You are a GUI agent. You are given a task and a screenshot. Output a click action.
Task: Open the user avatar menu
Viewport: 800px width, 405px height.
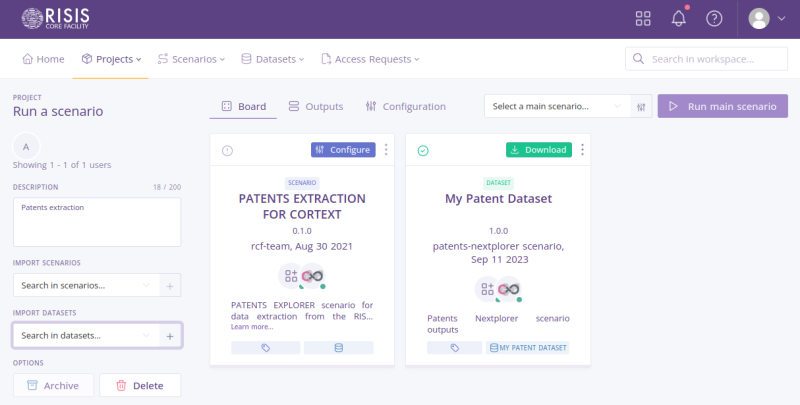[x=768, y=18]
